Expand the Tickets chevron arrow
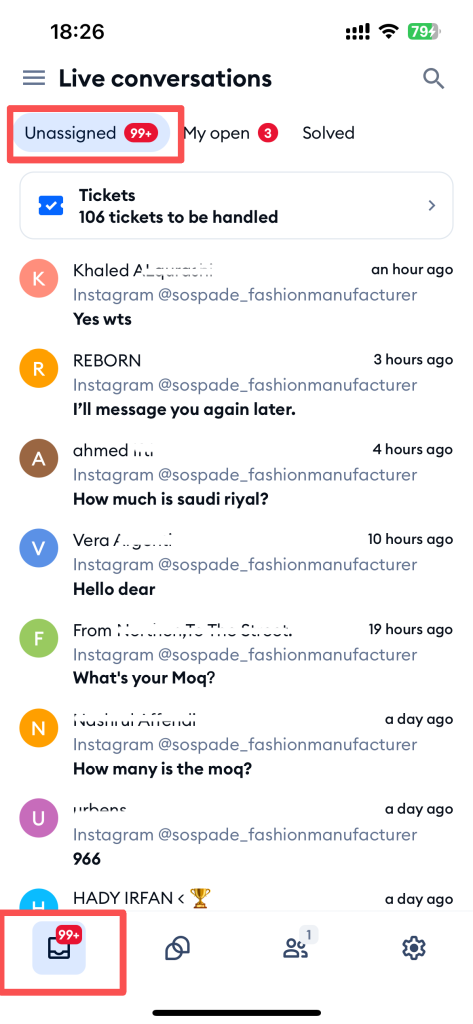This screenshot has width=473, height=1024. 432,206
